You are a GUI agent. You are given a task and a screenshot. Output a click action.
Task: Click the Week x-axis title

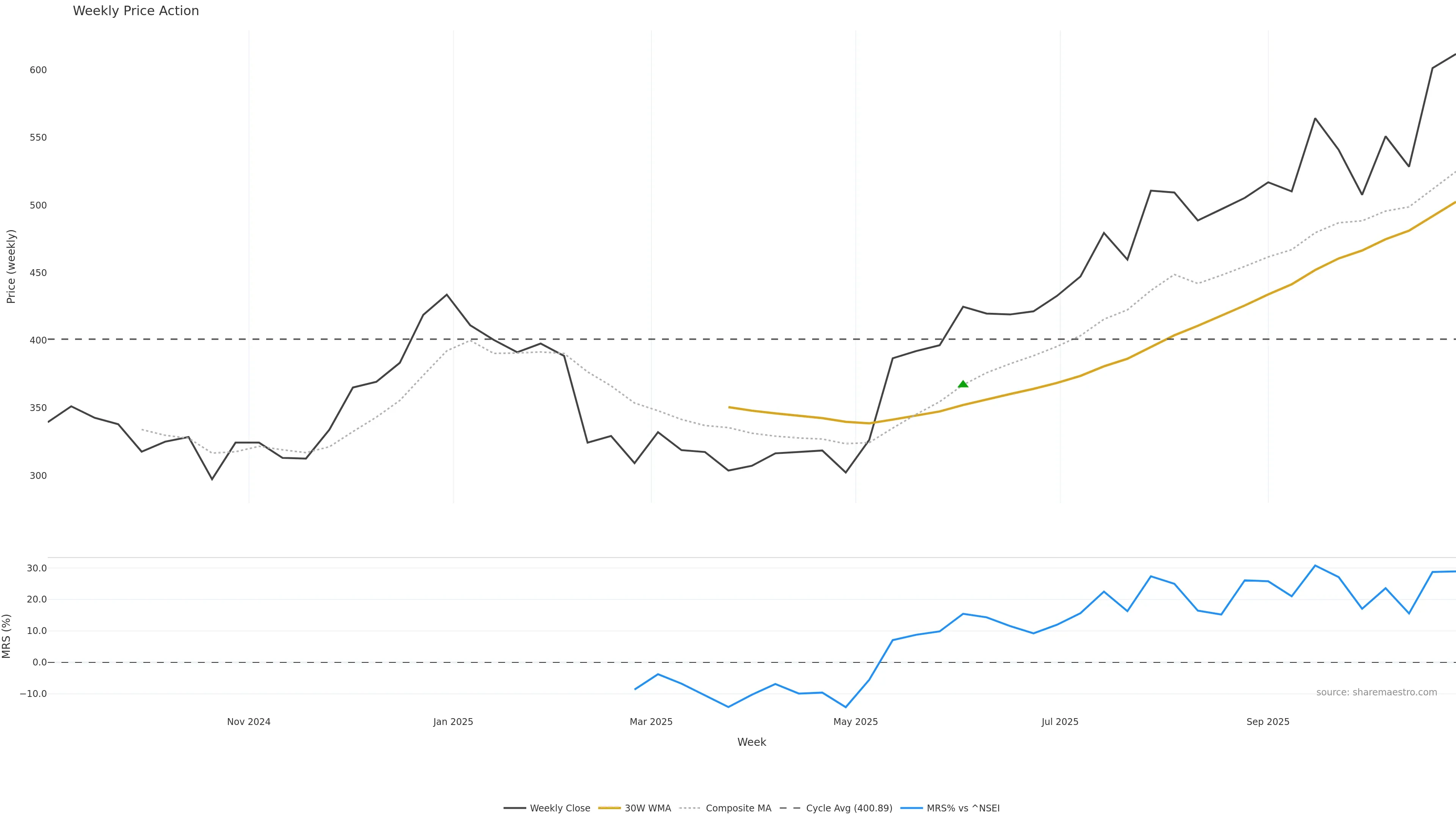[751, 742]
